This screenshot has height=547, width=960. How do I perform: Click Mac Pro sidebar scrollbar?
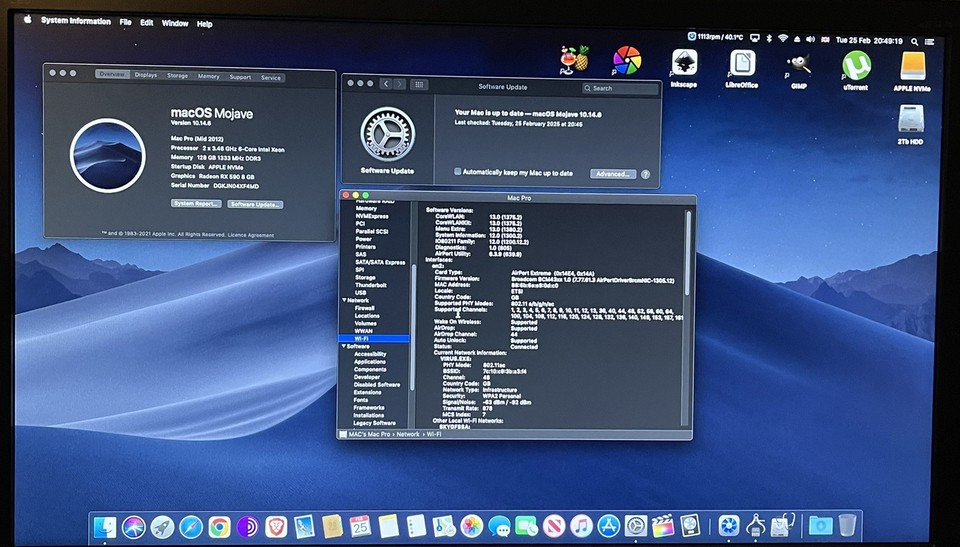pyautogui.click(x=414, y=326)
